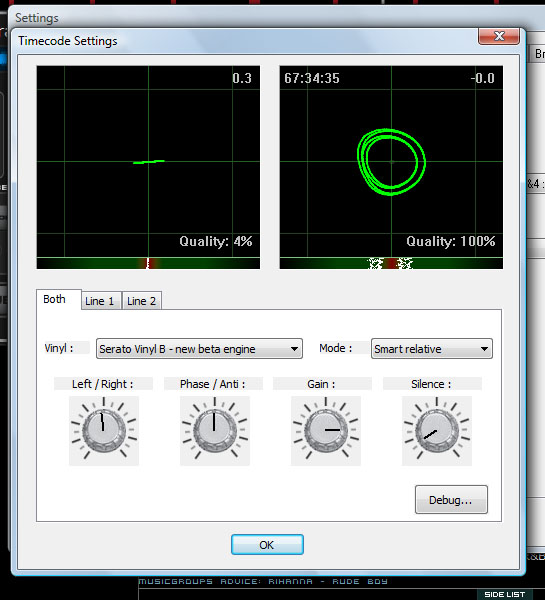545x600 pixels.
Task: Click the 'Left / Right :' label
Action: 103,384
